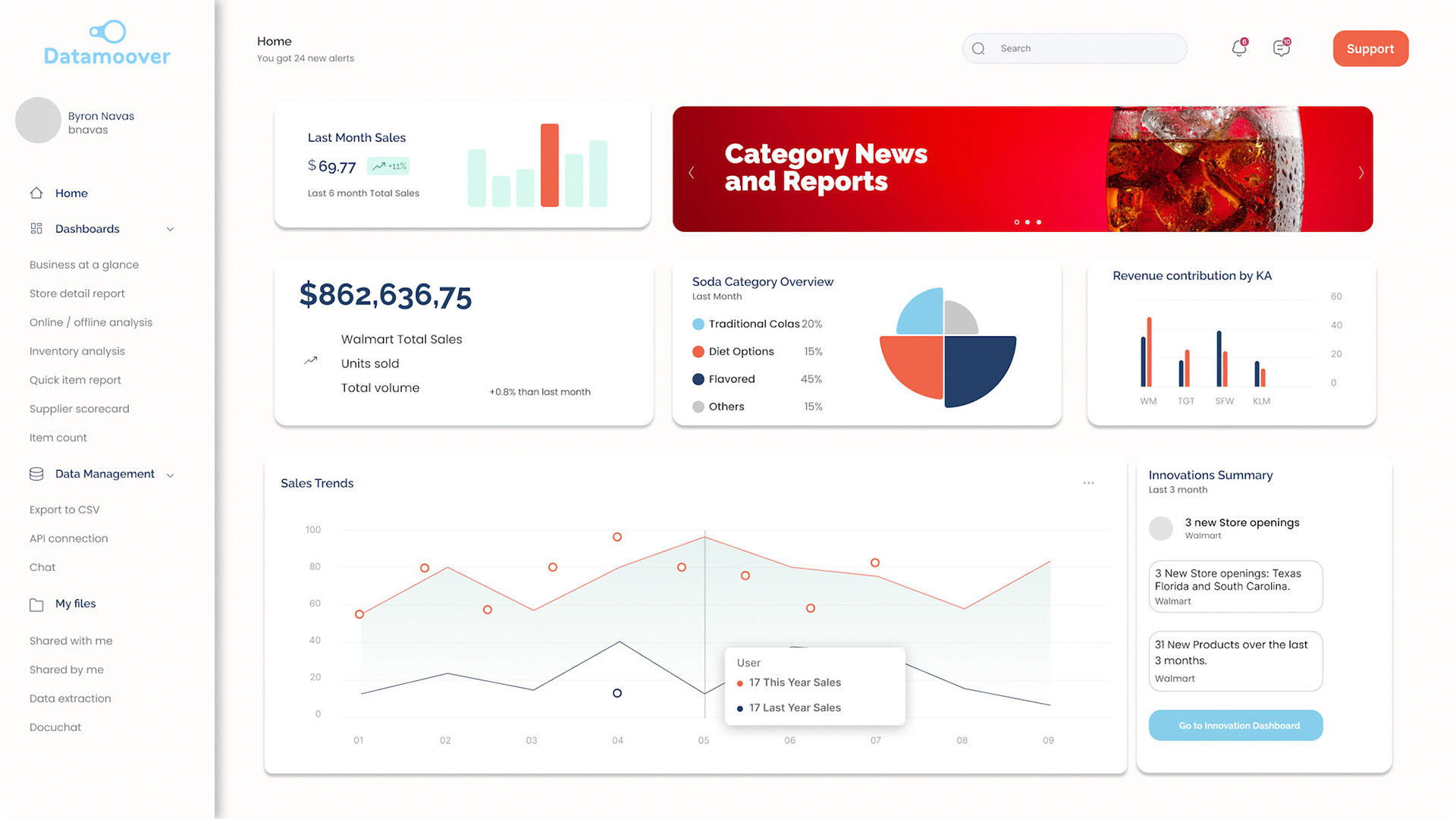
Task: Open Business at a glance dashboard
Action: tap(84, 265)
